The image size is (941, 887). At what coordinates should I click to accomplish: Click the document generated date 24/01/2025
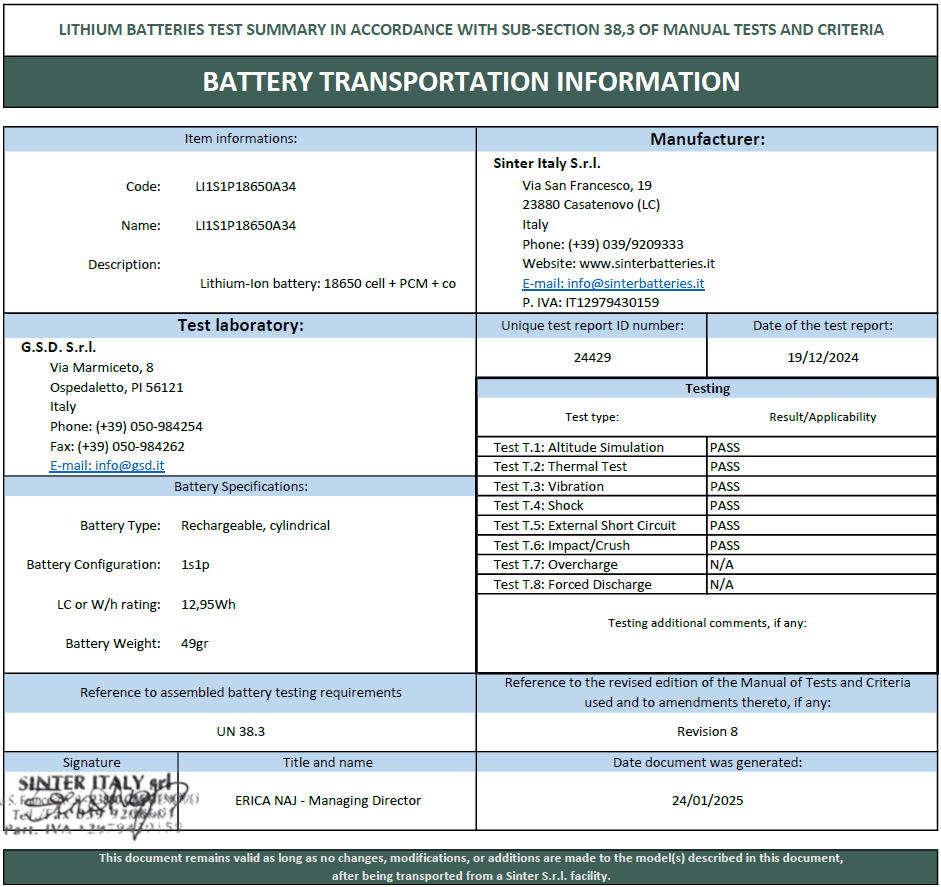[707, 801]
